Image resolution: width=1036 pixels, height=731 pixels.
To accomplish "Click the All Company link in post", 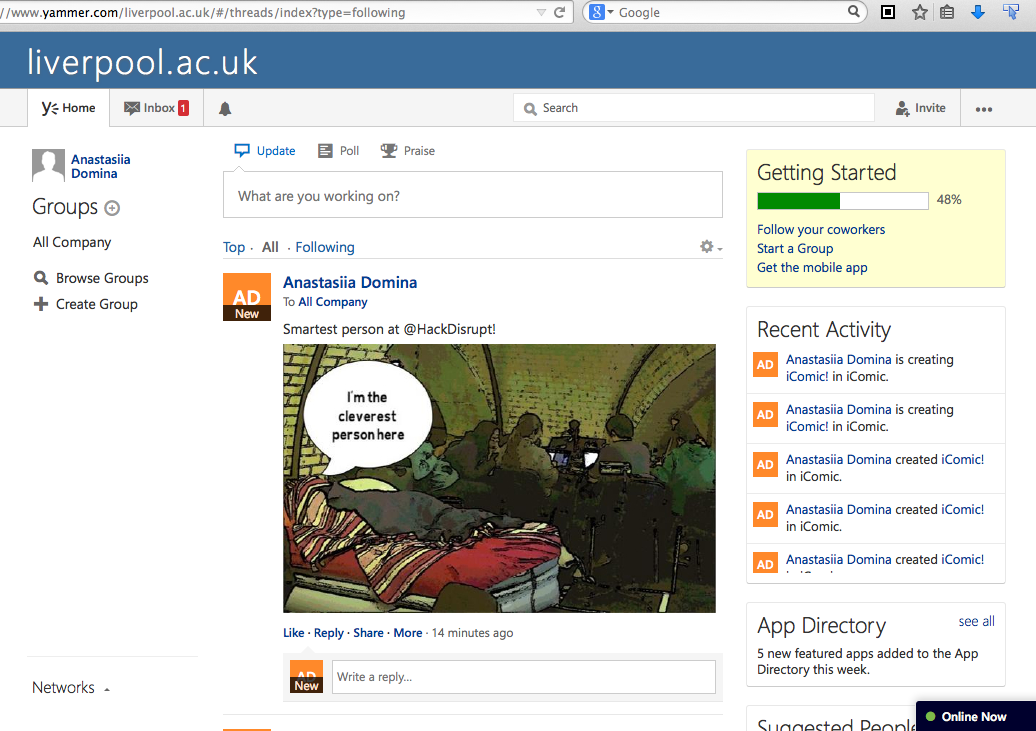I will tap(332, 301).
